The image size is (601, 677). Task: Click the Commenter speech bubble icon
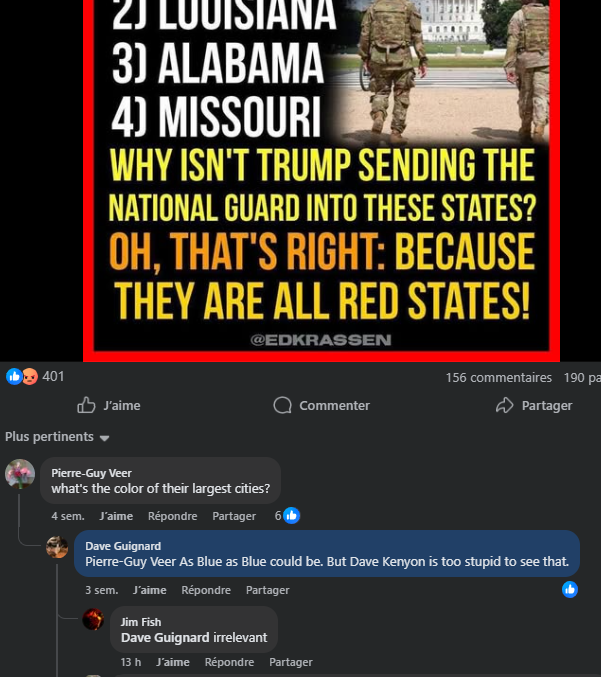pos(282,405)
